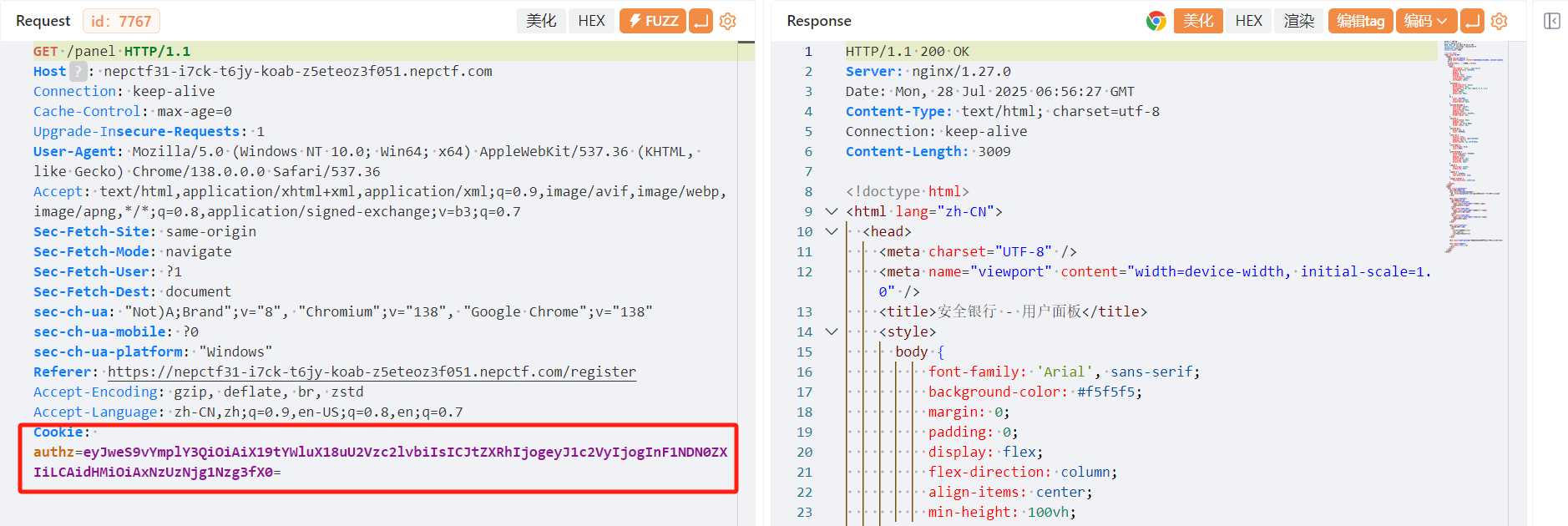Click the question mark icon beside Host
The width and height of the screenshot is (1568, 526).
click(78, 72)
